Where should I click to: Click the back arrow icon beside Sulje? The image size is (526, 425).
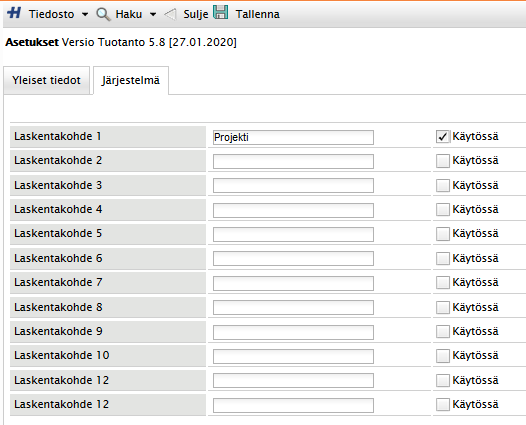170,14
